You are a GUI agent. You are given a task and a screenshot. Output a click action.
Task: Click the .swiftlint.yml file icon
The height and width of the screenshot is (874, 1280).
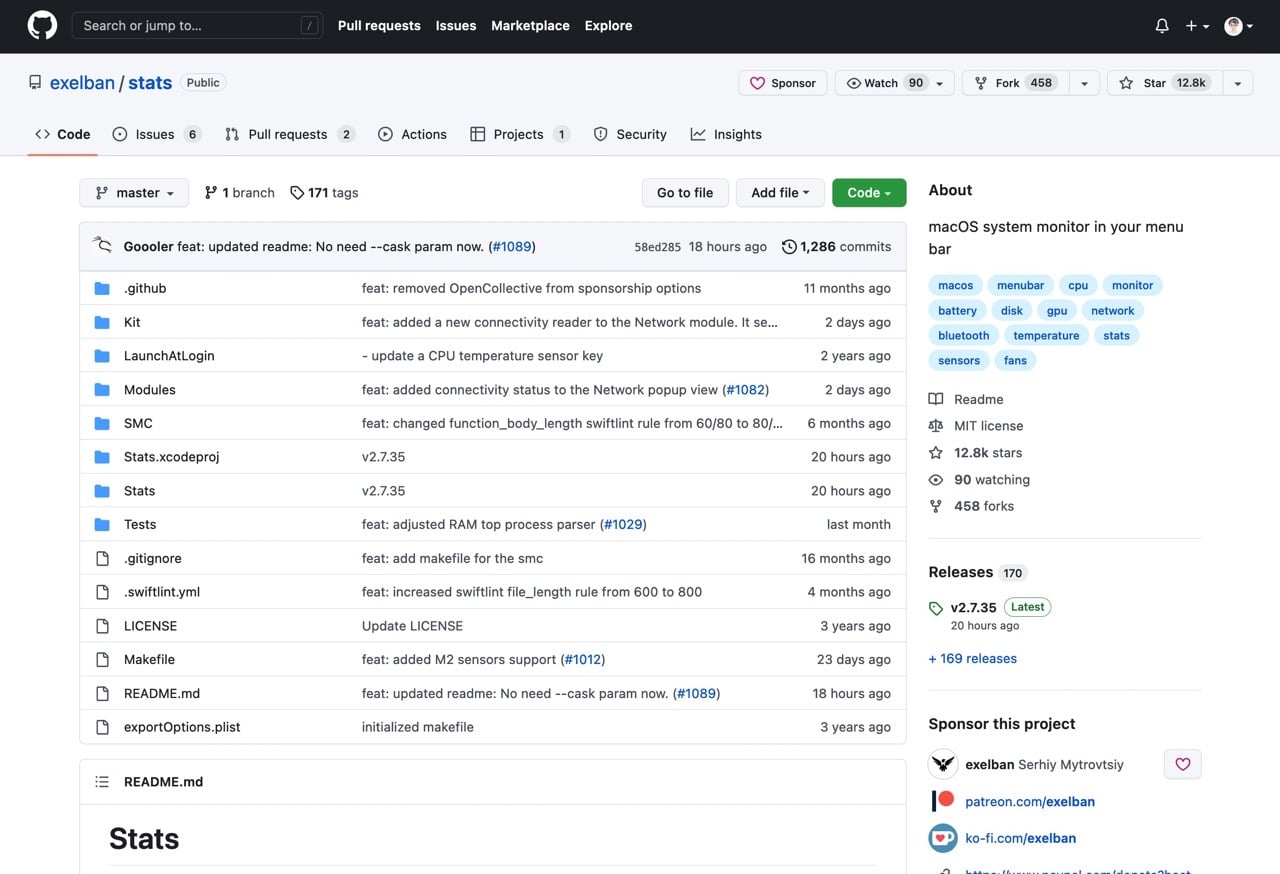102,592
